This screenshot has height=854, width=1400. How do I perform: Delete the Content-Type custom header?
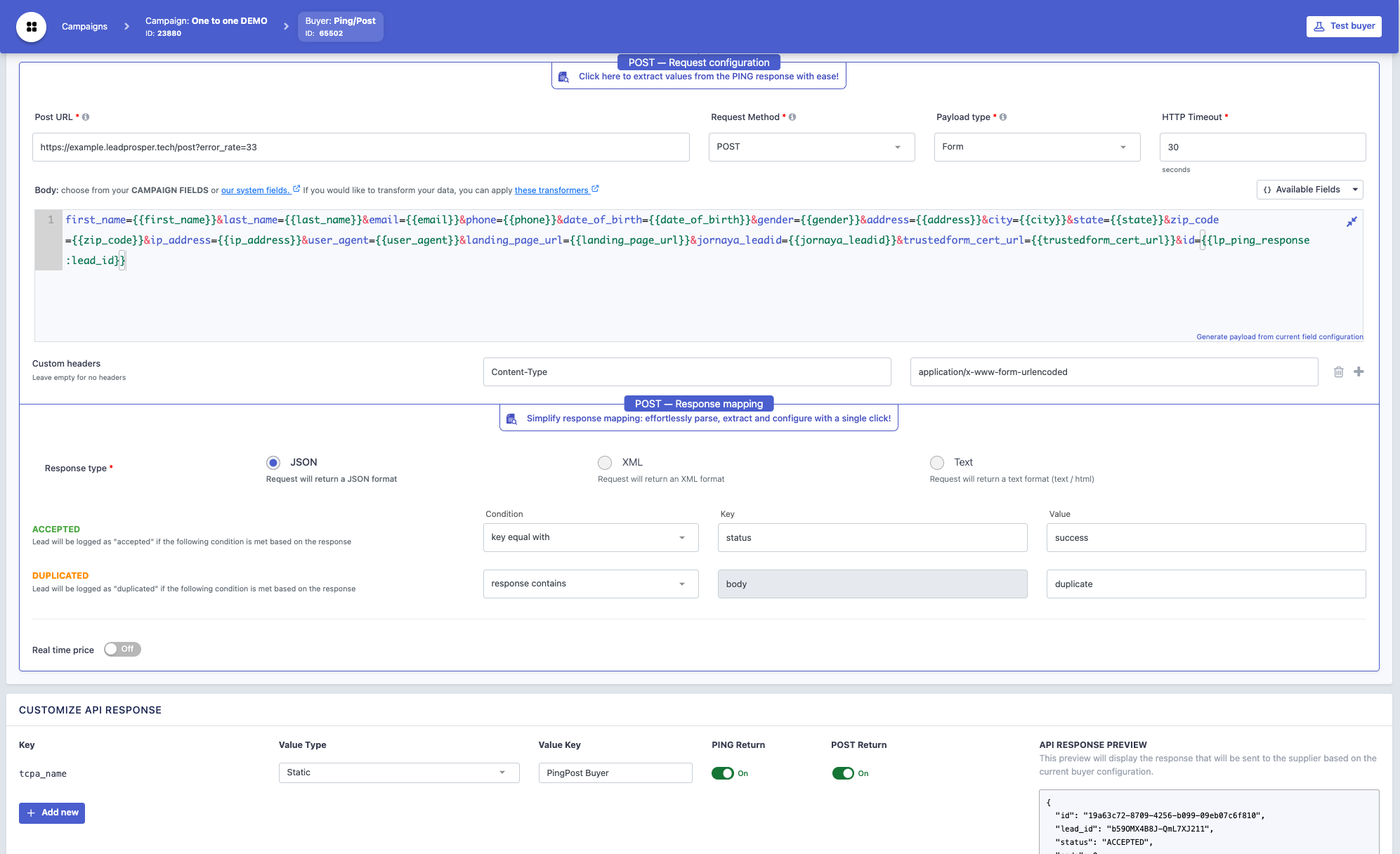pos(1339,372)
